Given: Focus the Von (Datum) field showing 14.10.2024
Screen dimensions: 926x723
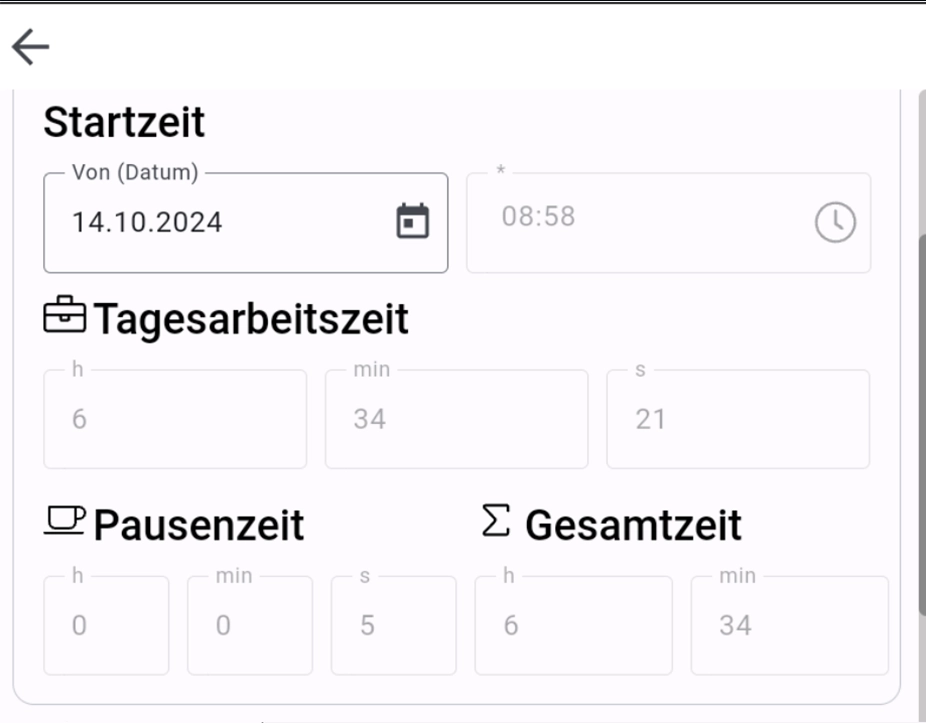Looking at the screenshot, I should (220, 222).
